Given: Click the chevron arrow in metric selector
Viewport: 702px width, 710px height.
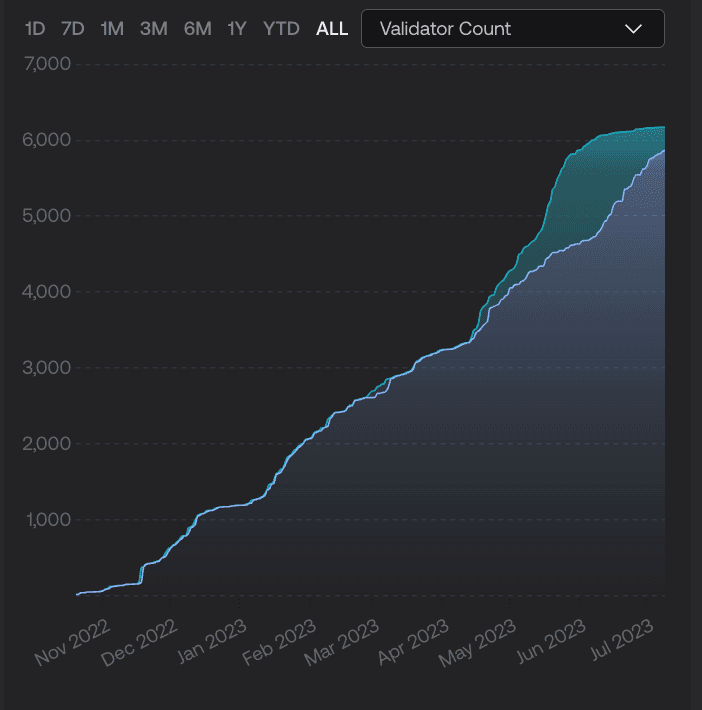Looking at the screenshot, I should (633, 29).
